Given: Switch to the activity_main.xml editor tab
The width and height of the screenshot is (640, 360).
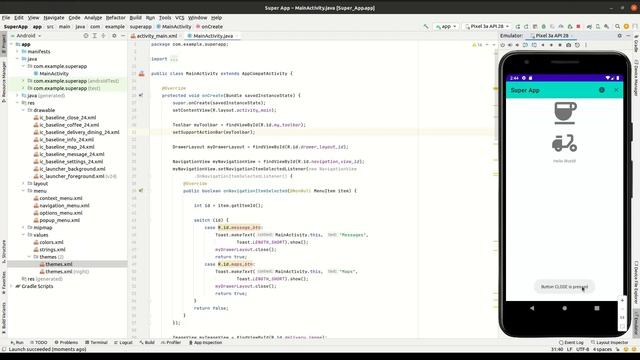Looking at the screenshot, I should tap(156, 36).
